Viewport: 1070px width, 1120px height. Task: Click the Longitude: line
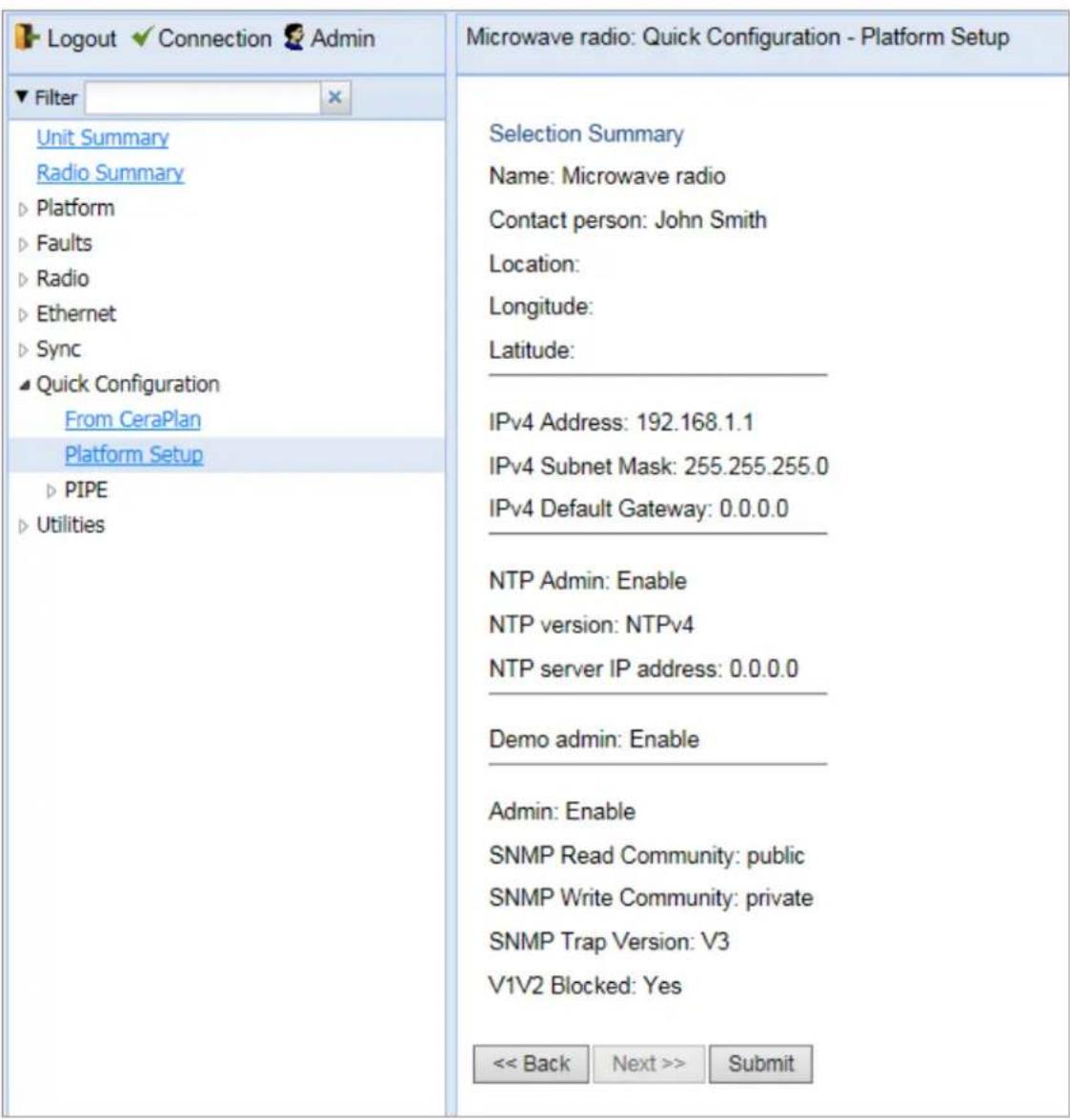pyautogui.click(x=541, y=307)
